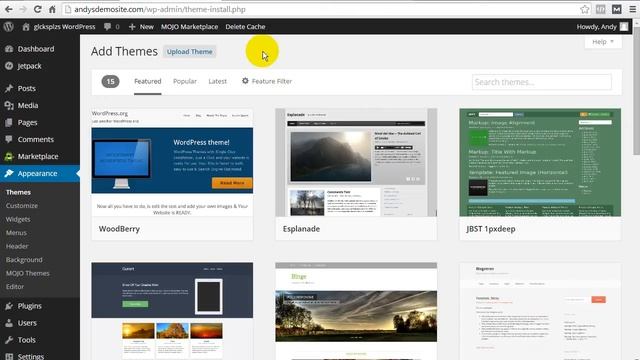Bookmark page with star icon

[x=584, y=9]
